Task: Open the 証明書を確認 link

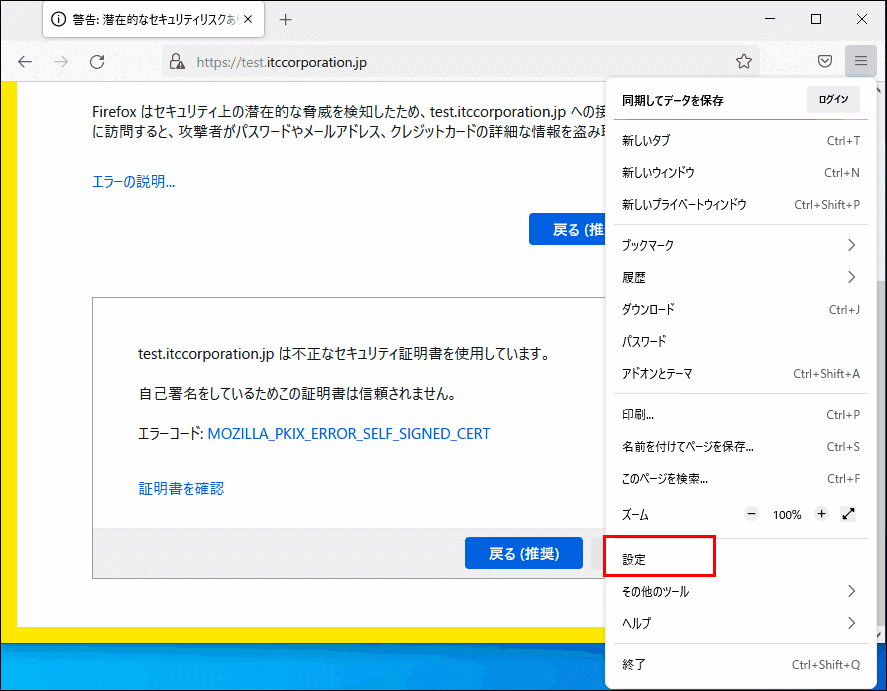Action: pyautogui.click(x=181, y=488)
